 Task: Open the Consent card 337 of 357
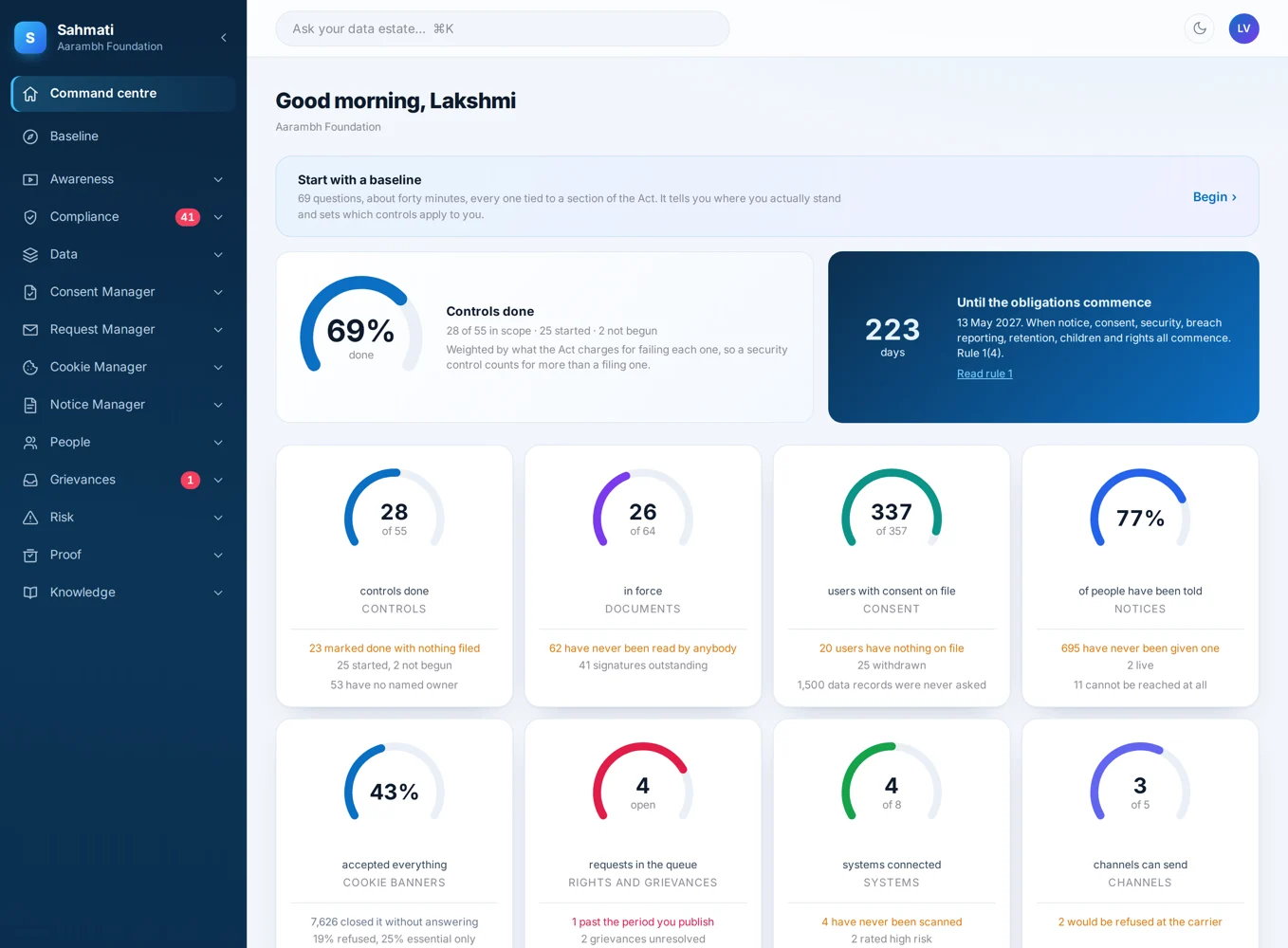892,575
